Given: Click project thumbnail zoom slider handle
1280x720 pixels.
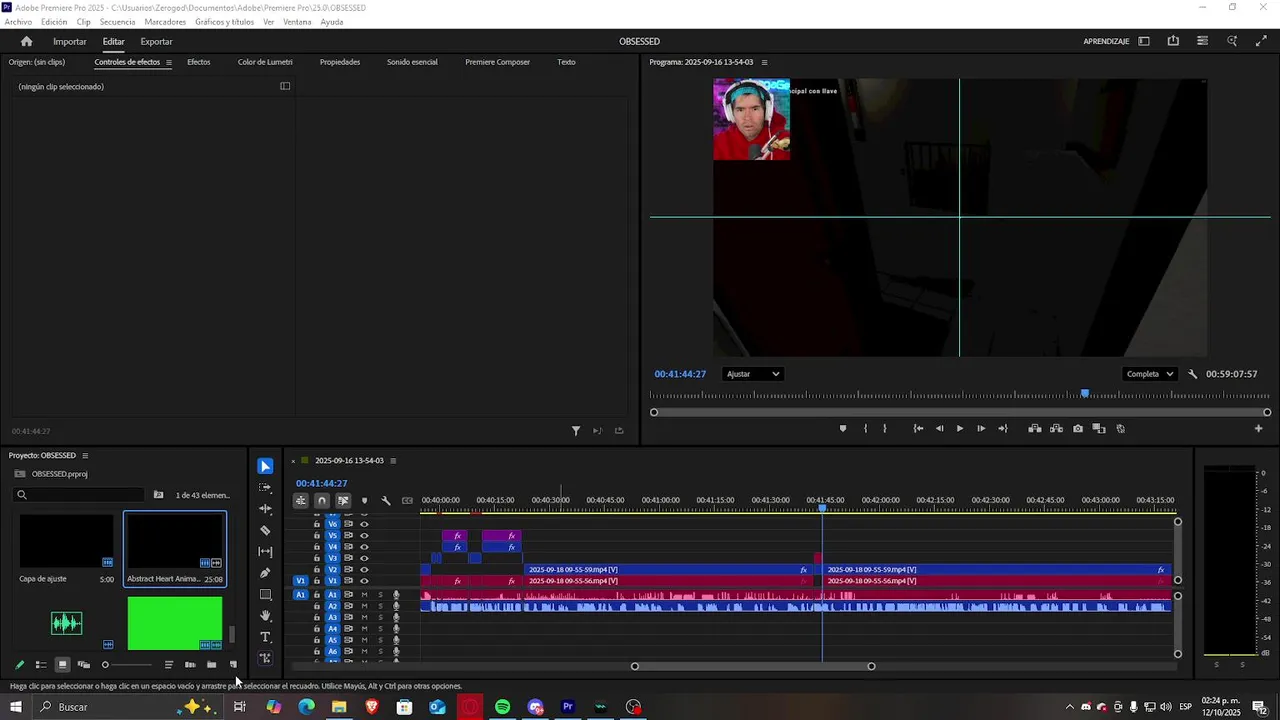Looking at the screenshot, I should tap(105, 664).
